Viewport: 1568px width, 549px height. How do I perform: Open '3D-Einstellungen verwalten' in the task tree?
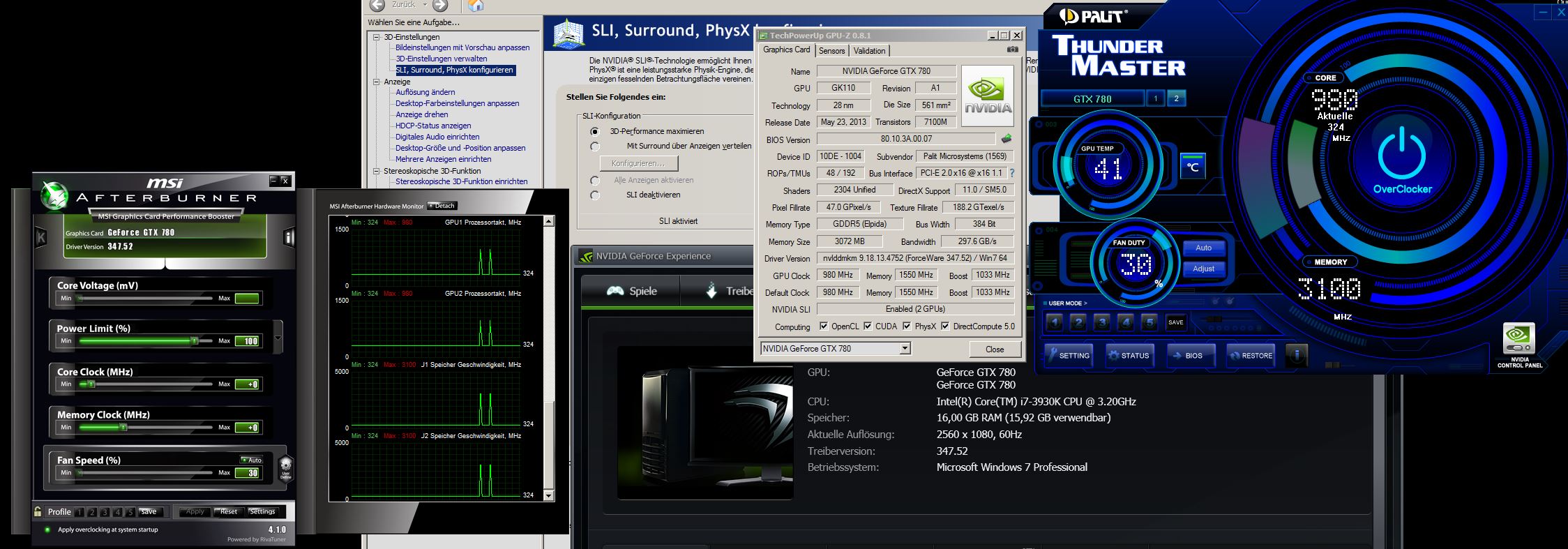[x=442, y=59]
